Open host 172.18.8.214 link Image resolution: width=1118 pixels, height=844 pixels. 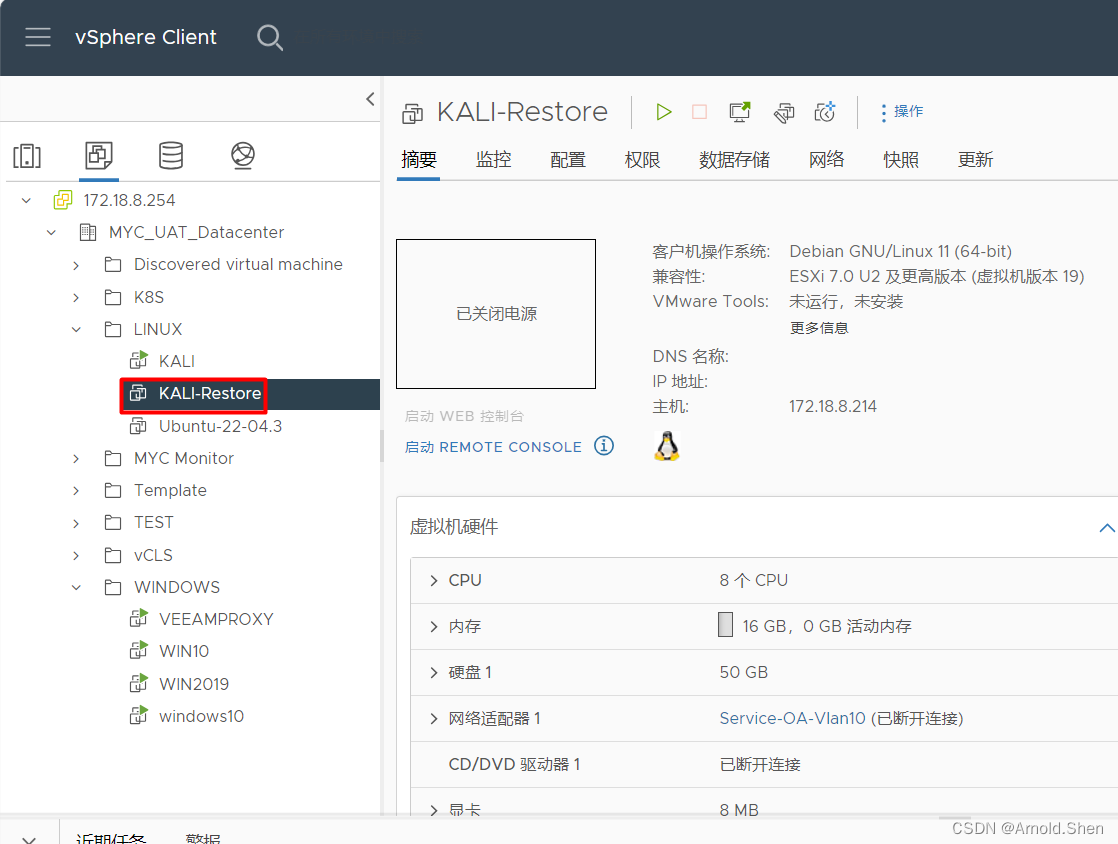(833, 407)
